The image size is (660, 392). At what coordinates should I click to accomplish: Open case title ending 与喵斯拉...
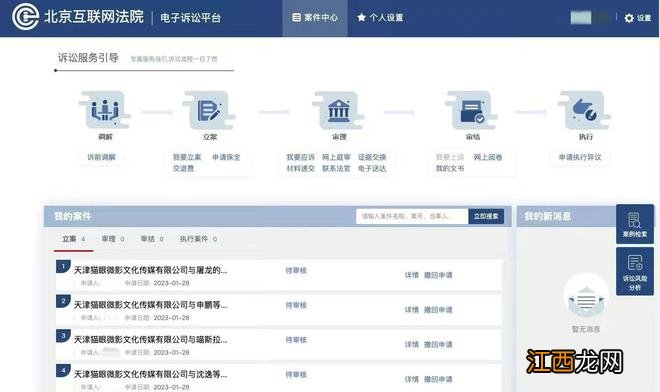pos(150,339)
